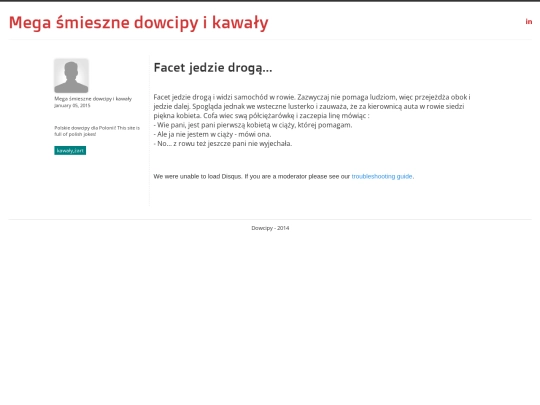Open the Mega śmieszne dowcipy i kawały site title
The width and height of the screenshot is (540, 405).
click(x=138, y=23)
